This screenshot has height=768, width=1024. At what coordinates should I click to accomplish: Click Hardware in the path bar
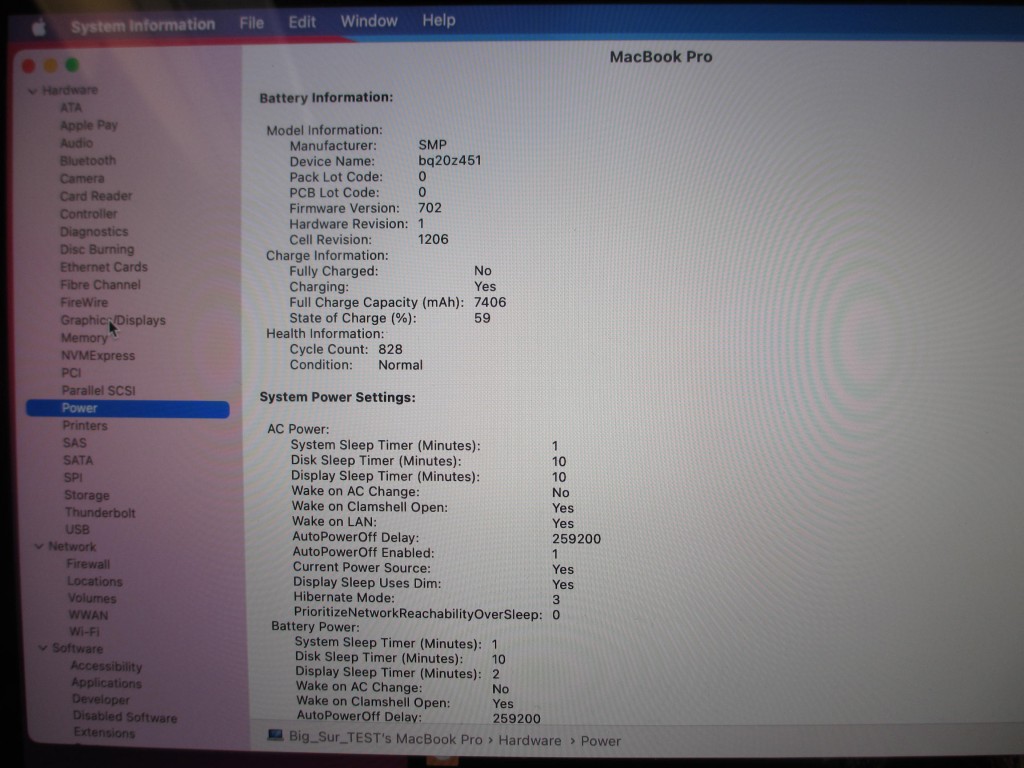tap(530, 741)
